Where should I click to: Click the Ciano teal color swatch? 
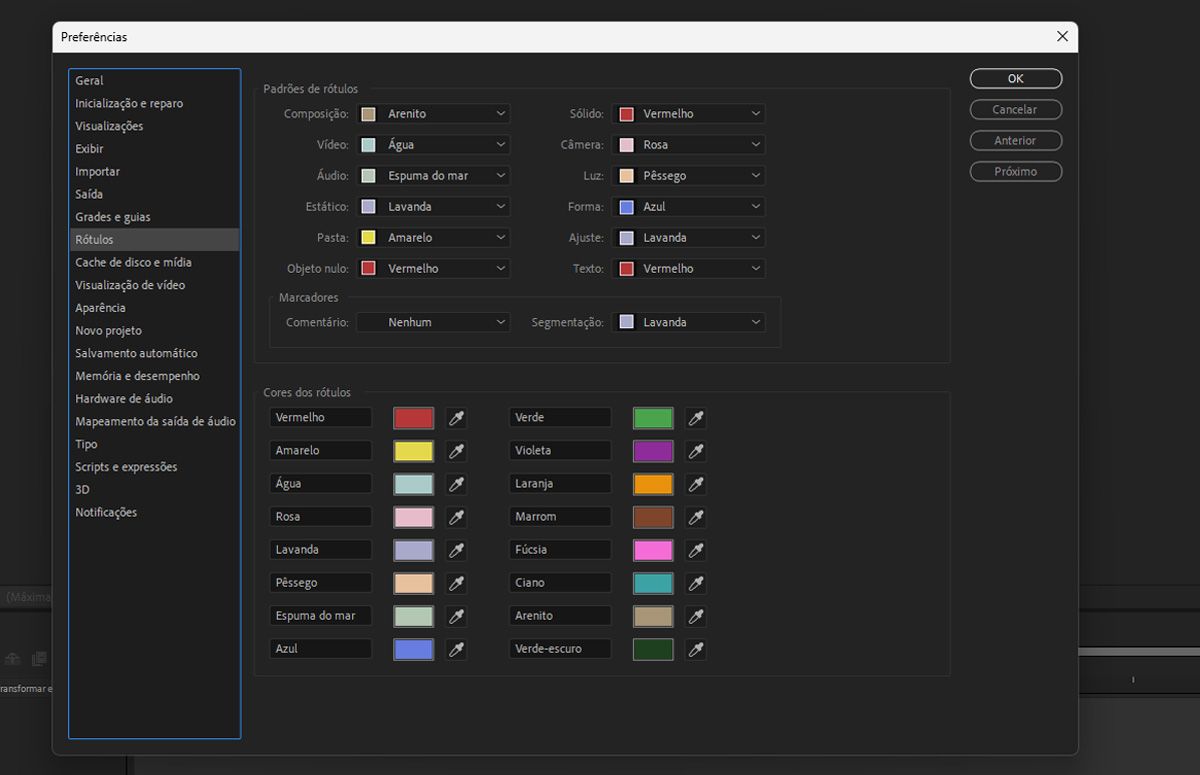(x=653, y=583)
